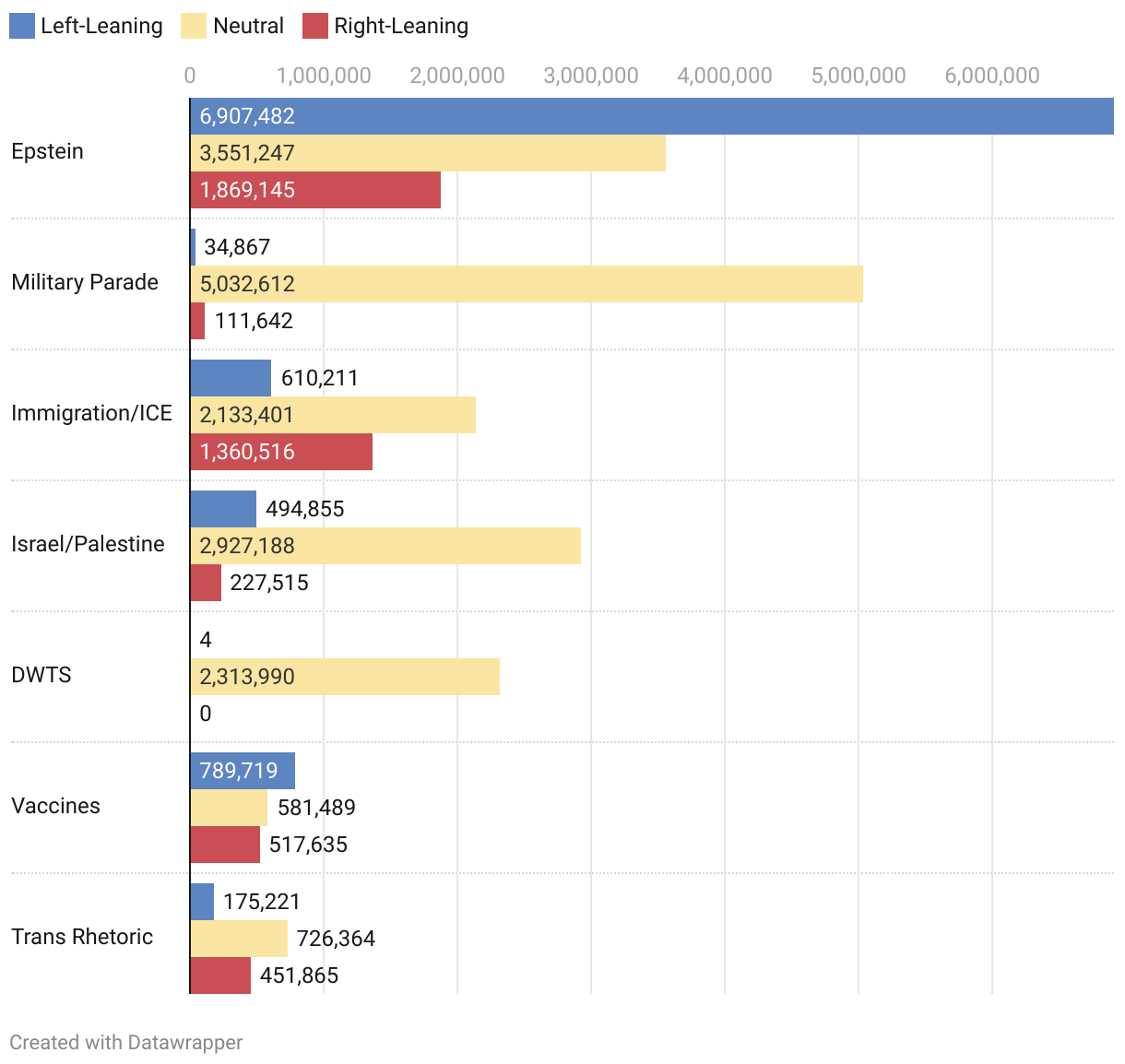The width and height of the screenshot is (1125, 1064).
Task: Select the Israel/Palestine Neutral bar 2,927,188
Action: tap(385, 546)
